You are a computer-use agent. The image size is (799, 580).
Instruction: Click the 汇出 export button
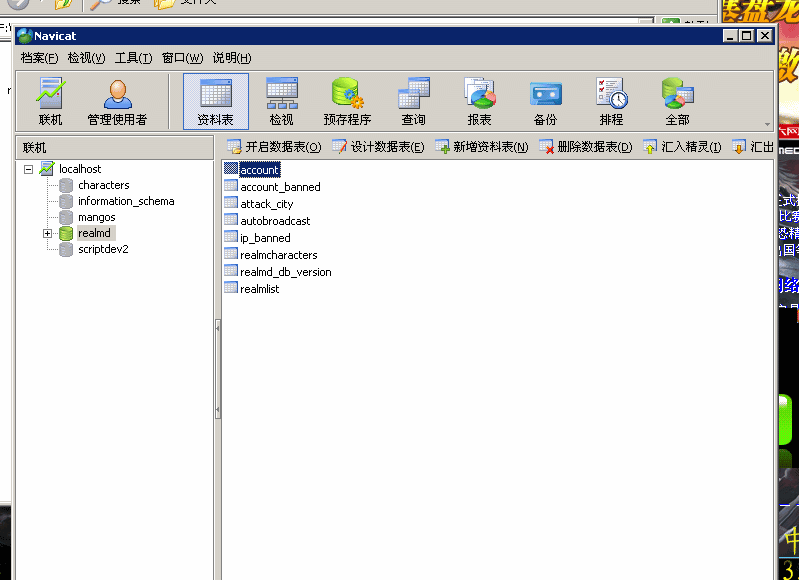[x=753, y=147]
